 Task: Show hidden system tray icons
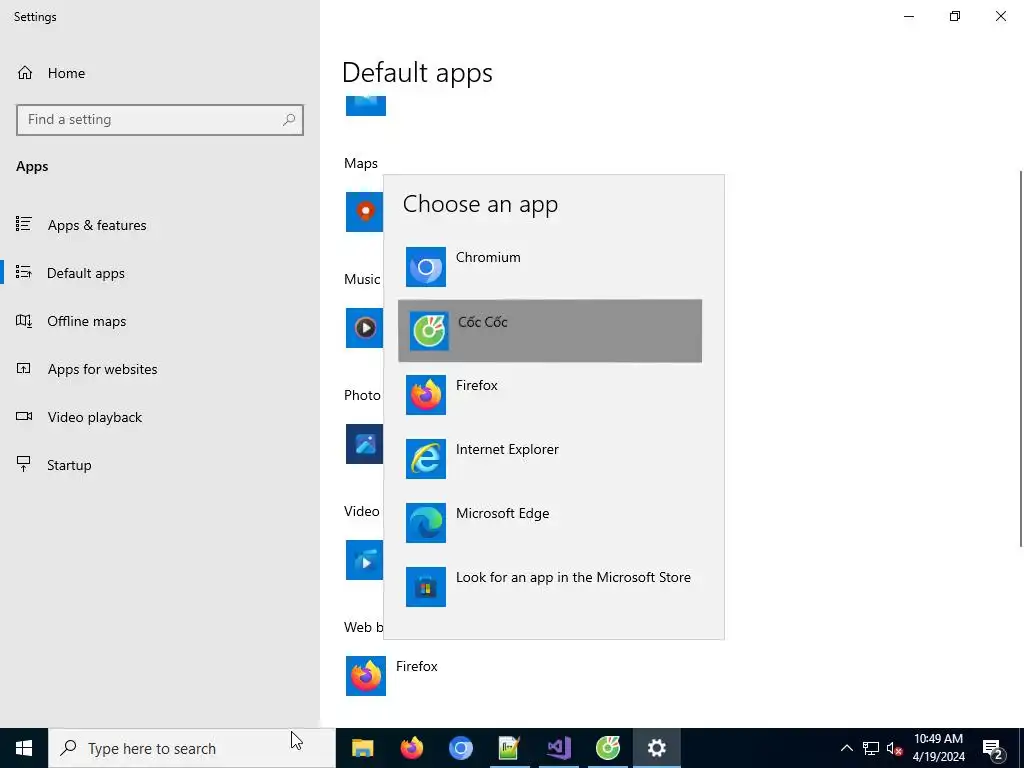tap(846, 748)
